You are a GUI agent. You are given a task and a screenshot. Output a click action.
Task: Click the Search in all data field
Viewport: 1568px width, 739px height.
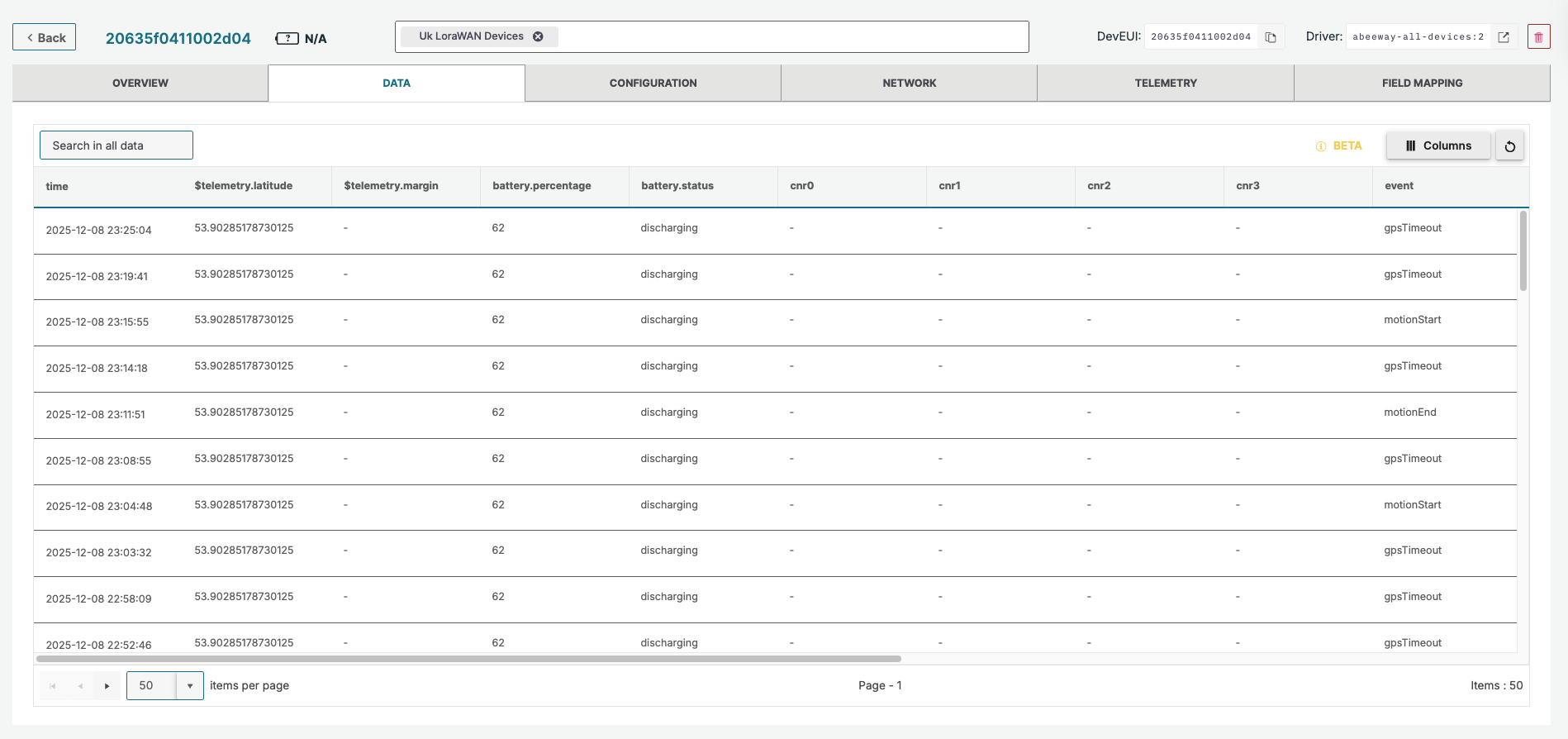click(x=116, y=145)
